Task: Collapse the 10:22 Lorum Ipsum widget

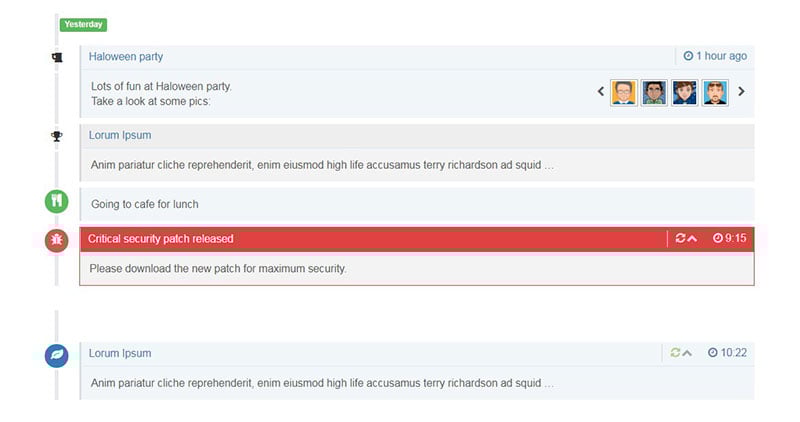Action: [x=687, y=353]
